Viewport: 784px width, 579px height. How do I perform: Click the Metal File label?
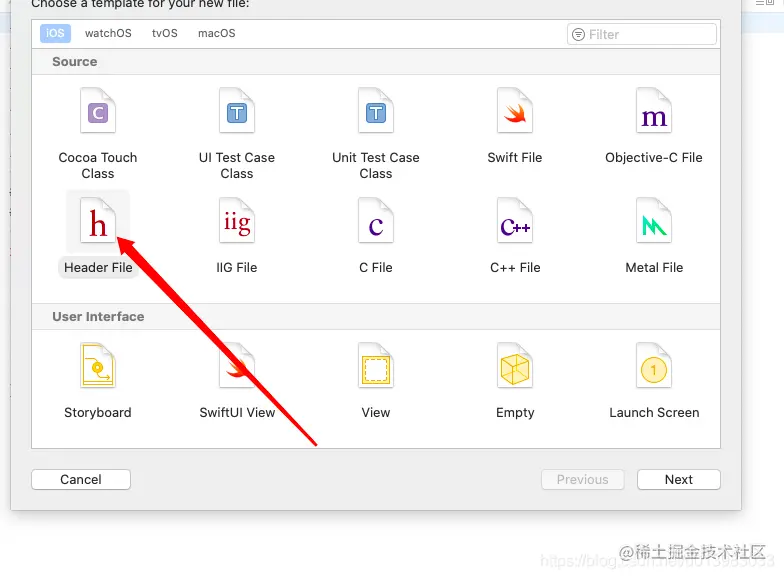click(654, 268)
